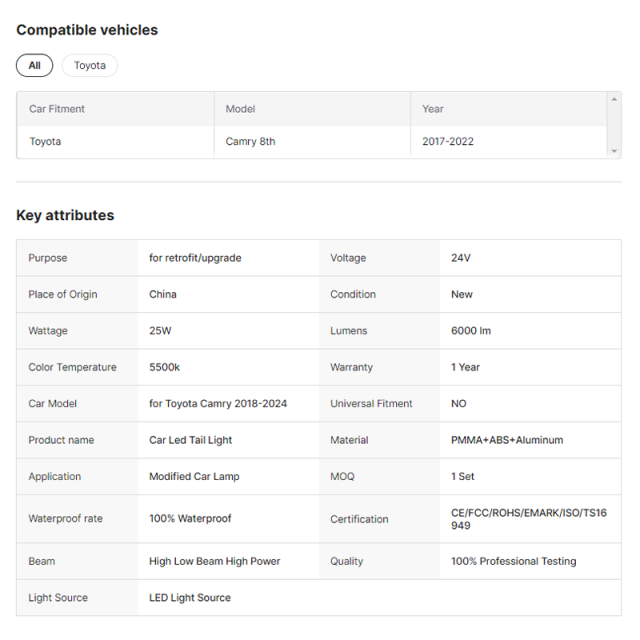640x640 pixels.
Task: Click for Toyota Camry 2018-2024 value
Action: point(218,404)
